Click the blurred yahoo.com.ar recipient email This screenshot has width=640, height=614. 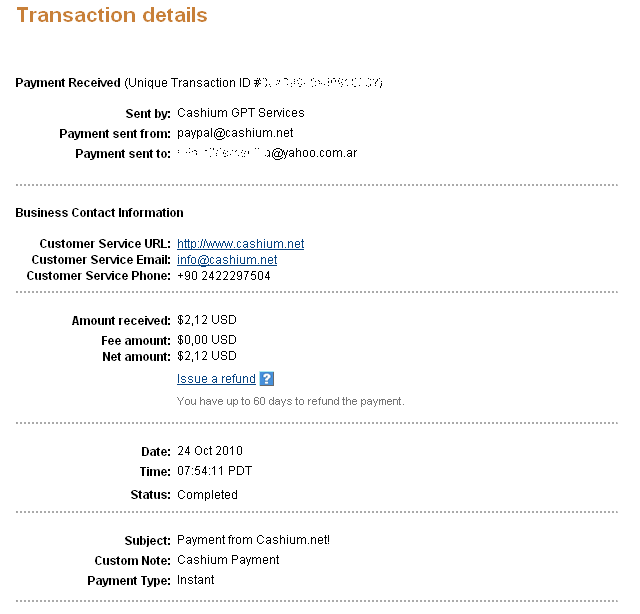(x=267, y=153)
